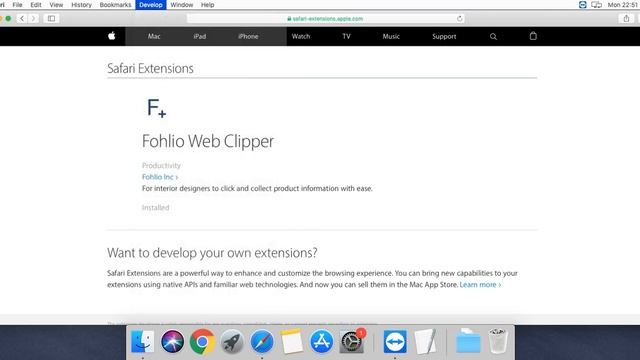Image resolution: width=640 pixels, height=360 pixels.
Task: Open the Window menu
Action: pyautogui.click(x=182, y=5)
